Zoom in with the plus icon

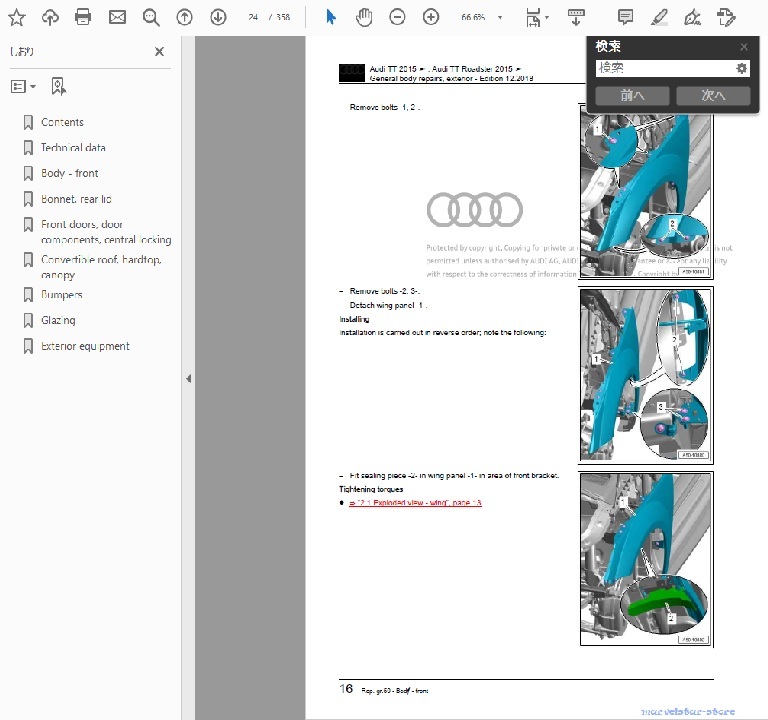[x=431, y=18]
